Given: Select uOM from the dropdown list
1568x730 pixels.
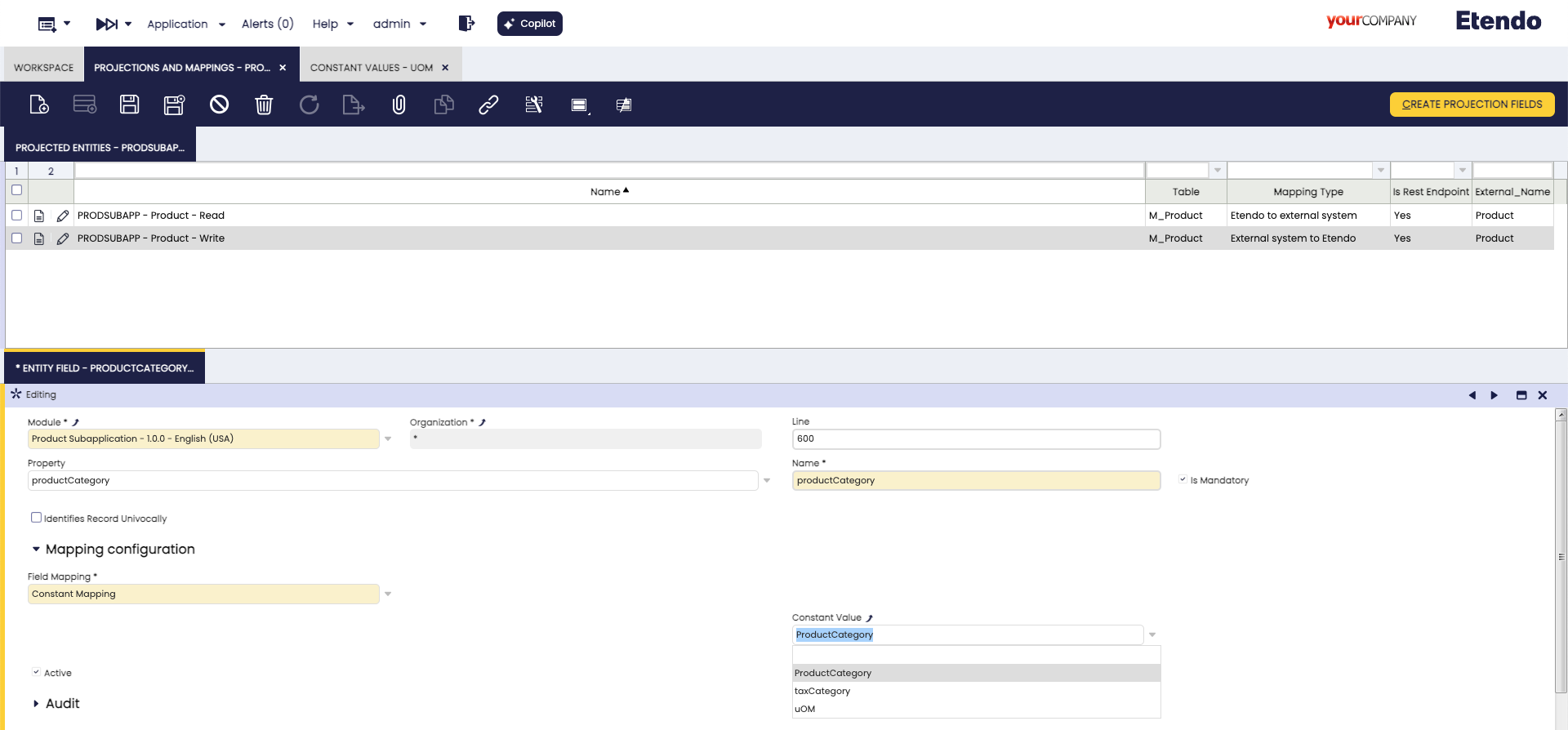Looking at the screenshot, I should (976, 710).
